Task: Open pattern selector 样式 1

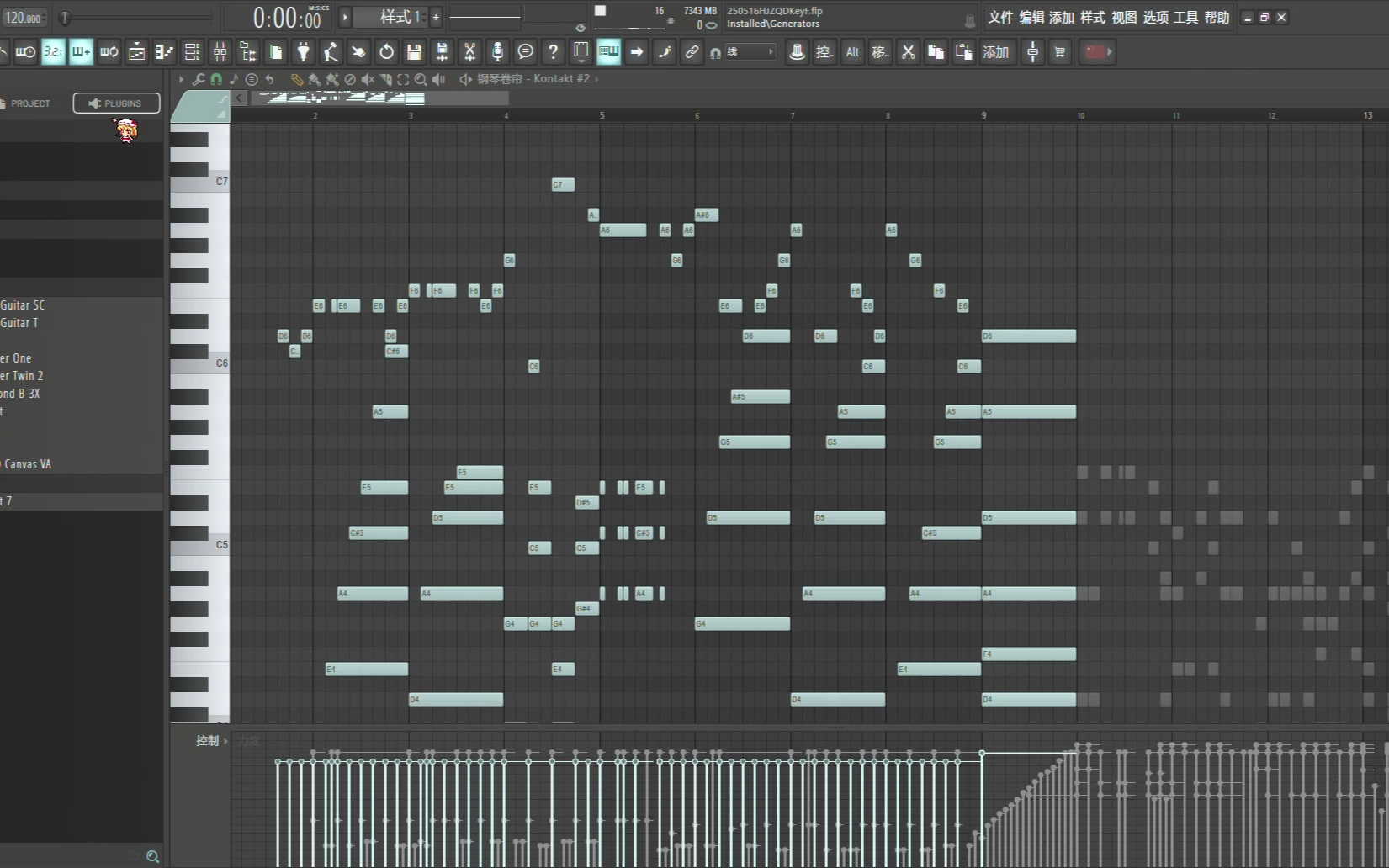Action: [390, 17]
